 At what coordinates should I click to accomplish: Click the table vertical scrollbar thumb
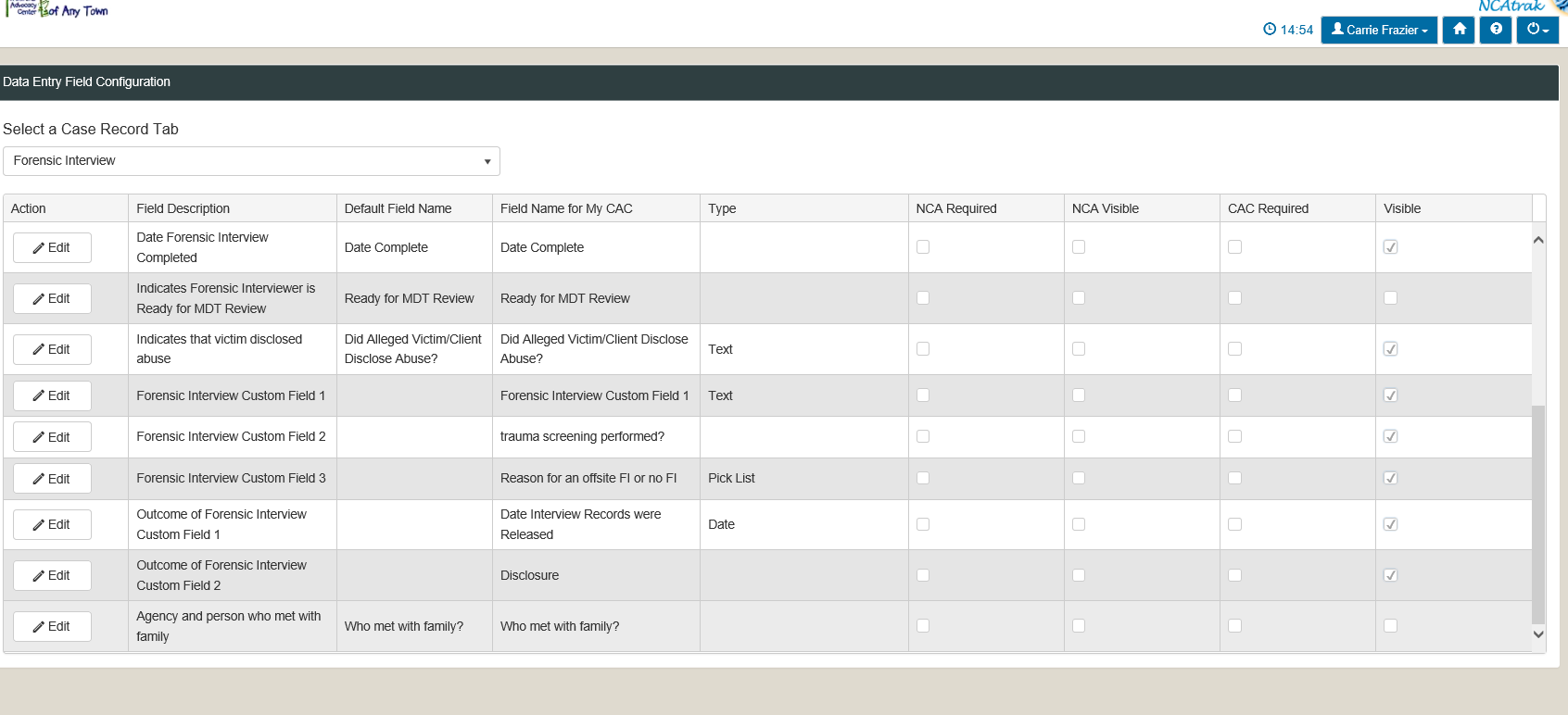(x=1538, y=514)
